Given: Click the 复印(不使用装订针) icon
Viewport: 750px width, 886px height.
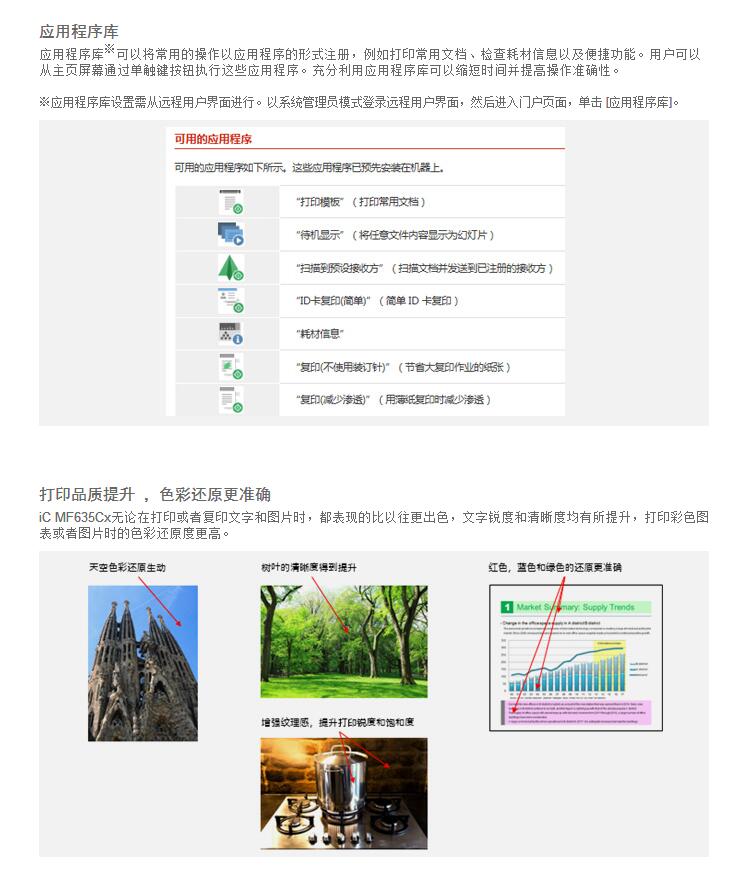Looking at the screenshot, I should 231,366.
